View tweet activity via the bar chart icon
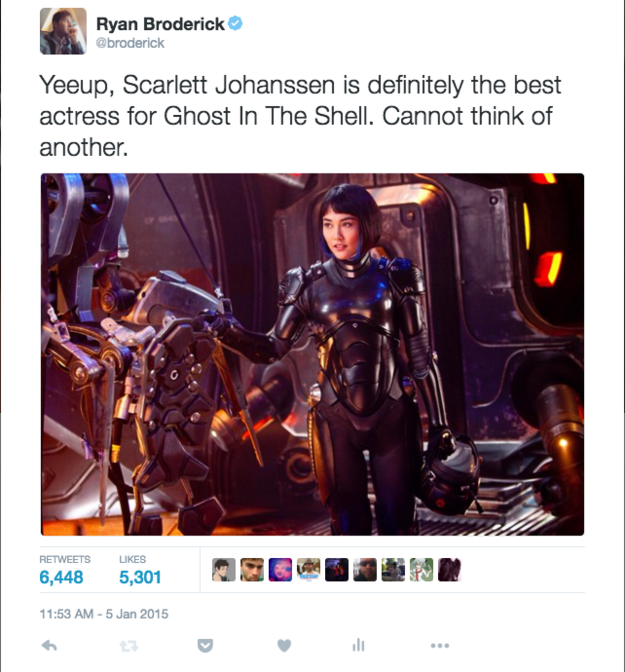Viewport: 625px width, 672px height. click(x=358, y=645)
